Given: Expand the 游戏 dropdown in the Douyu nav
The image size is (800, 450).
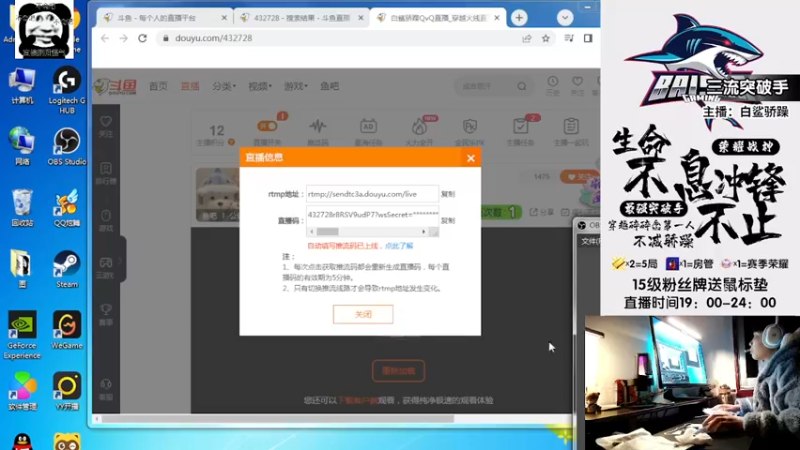Looking at the screenshot, I should (295, 86).
